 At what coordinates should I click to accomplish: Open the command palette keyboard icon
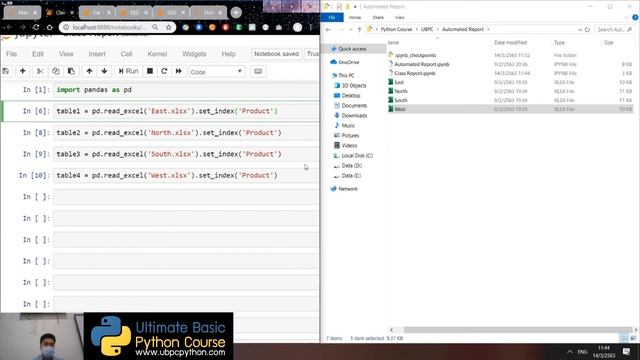pos(258,71)
